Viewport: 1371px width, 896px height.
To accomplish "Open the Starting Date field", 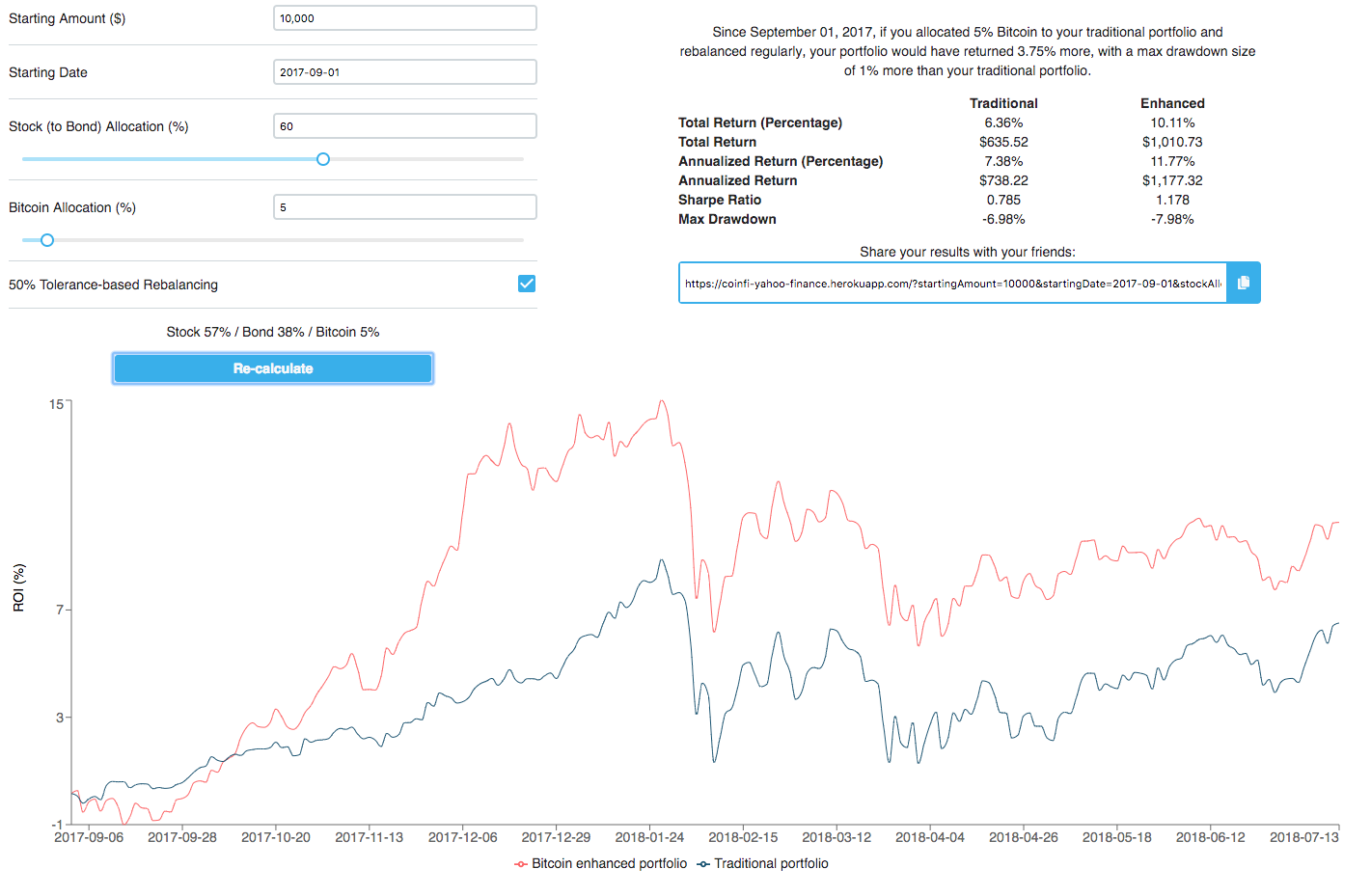I will 404,71.
